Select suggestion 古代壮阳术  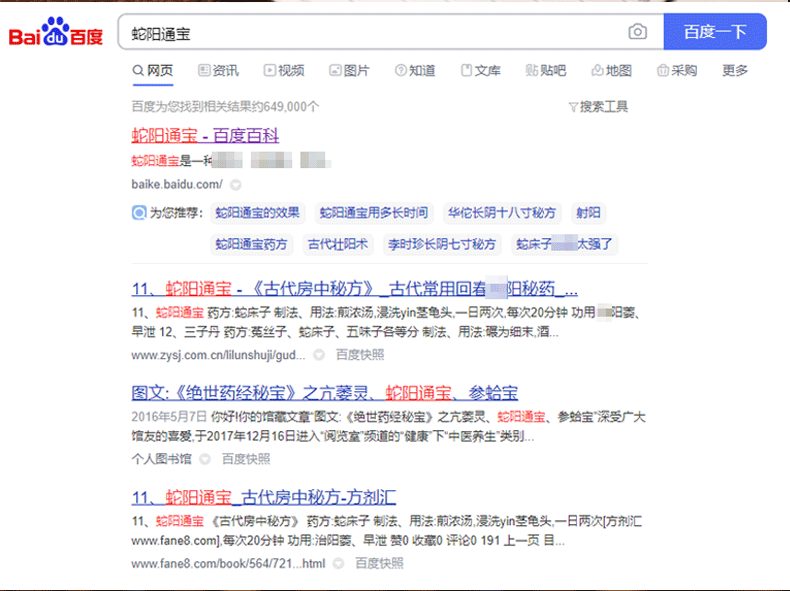coord(338,244)
